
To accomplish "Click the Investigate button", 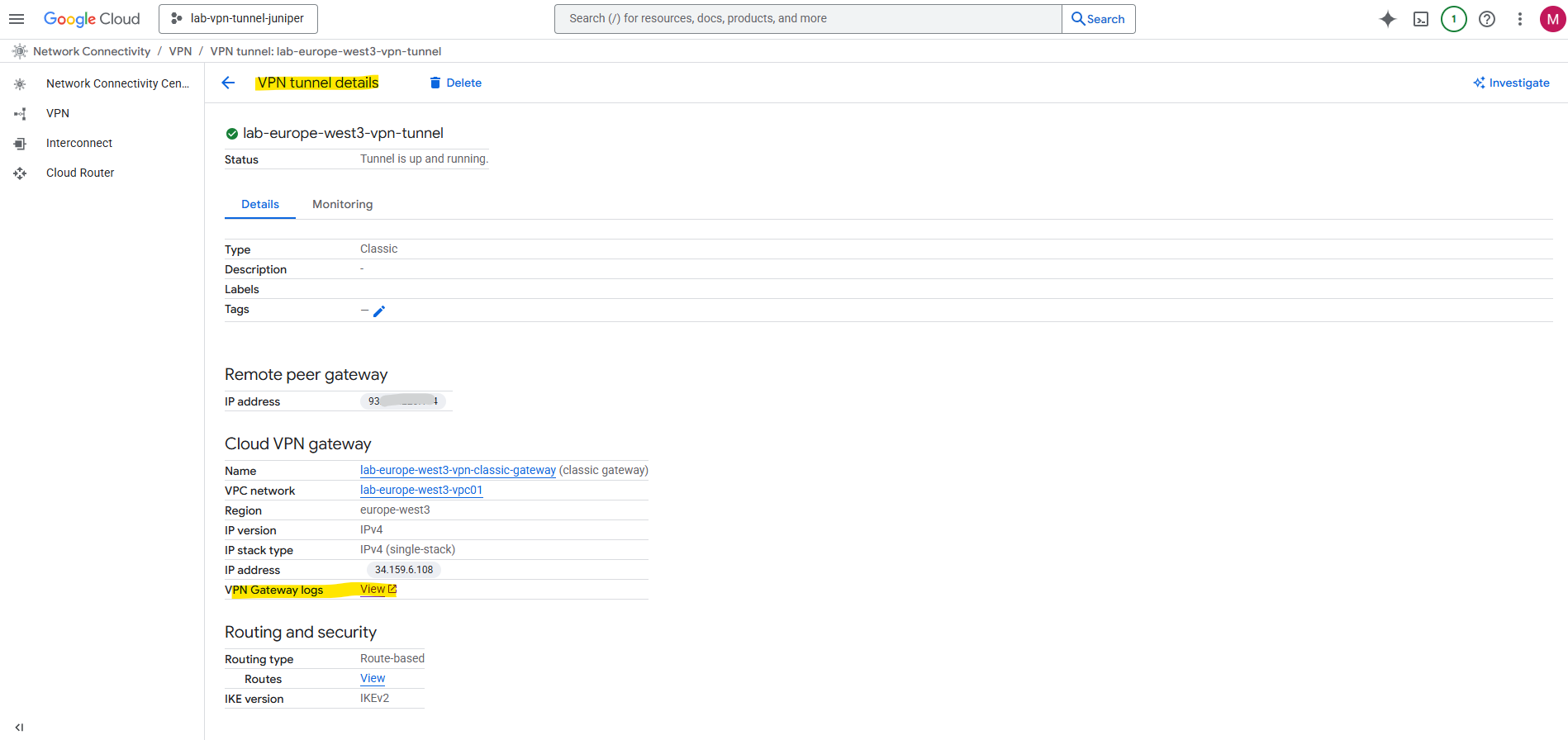I will (1511, 83).
